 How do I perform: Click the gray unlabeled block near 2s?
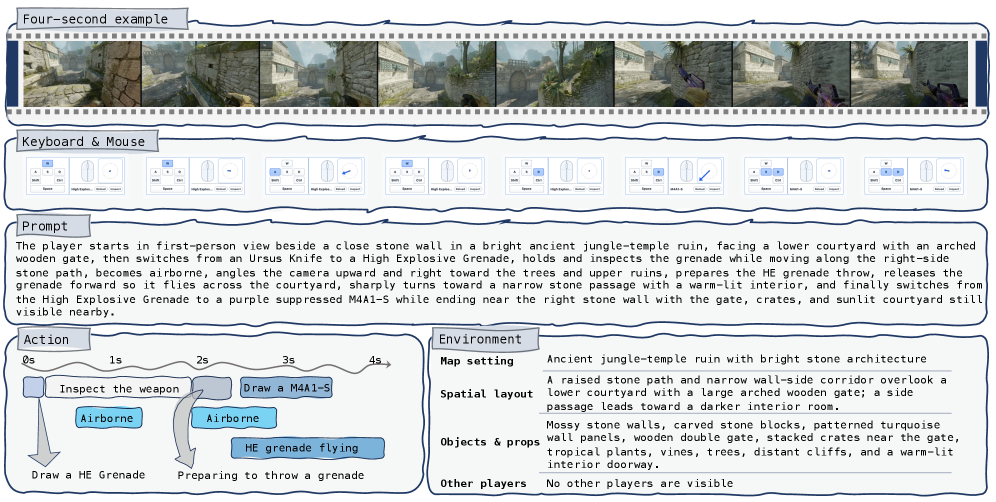[212, 387]
